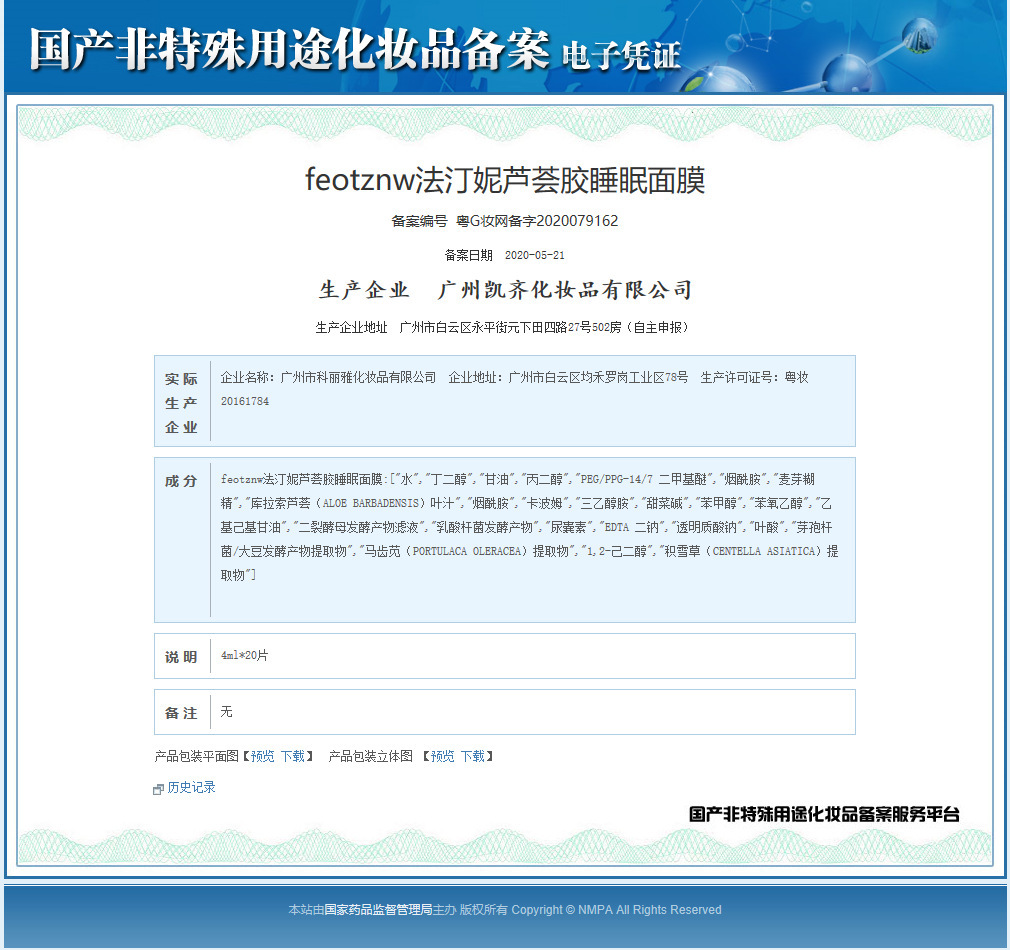Open the 国家药品监督管理局 footer link
1010x950 pixels.
(x=378, y=909)
